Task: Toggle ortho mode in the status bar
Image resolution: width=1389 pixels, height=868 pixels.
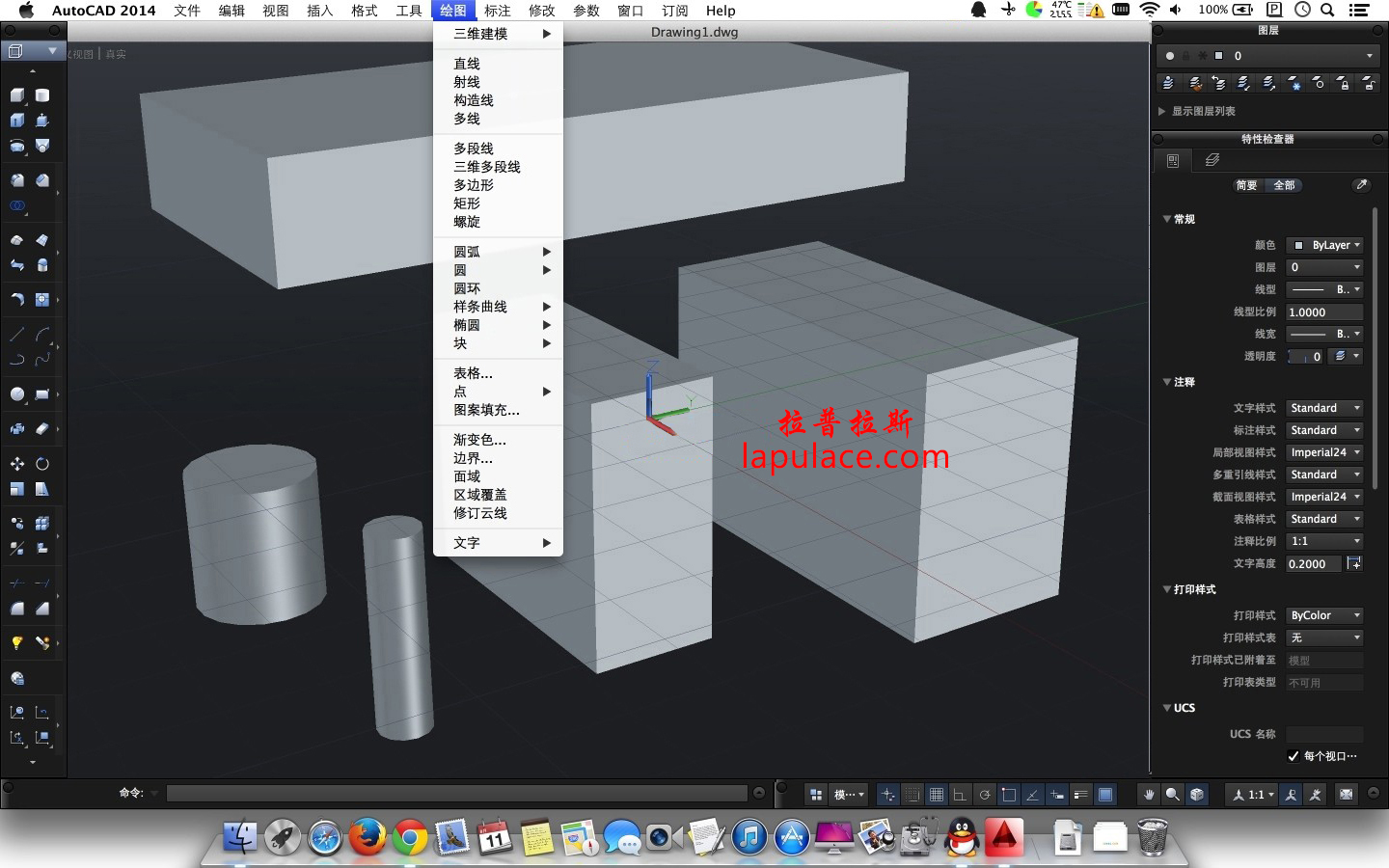Action: pos(960,794)
